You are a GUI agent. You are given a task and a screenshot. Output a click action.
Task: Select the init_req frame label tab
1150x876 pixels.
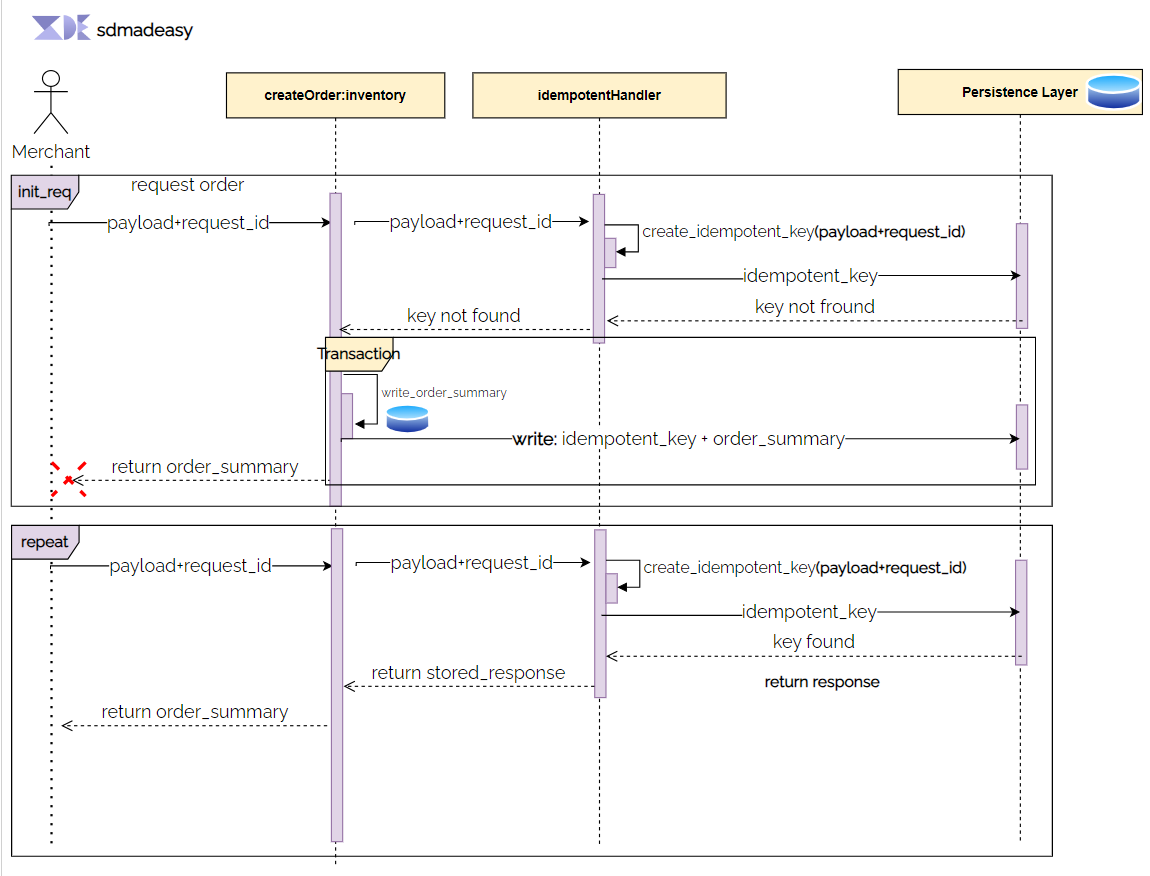pos(44,191)
